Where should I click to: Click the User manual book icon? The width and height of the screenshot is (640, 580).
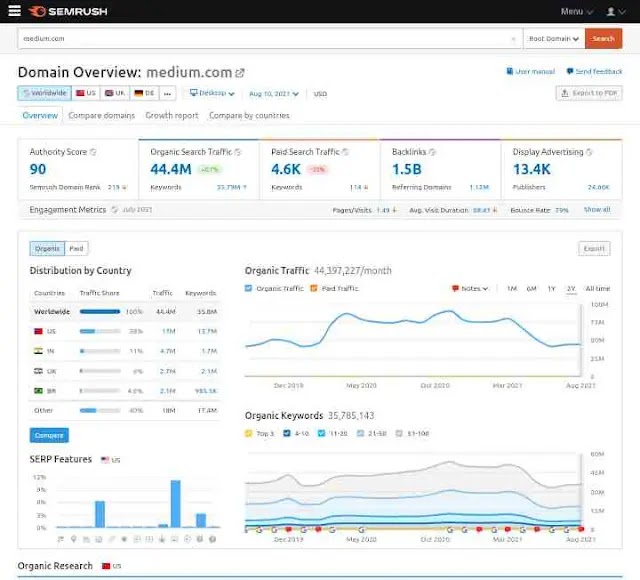click(x=510, y=71)
